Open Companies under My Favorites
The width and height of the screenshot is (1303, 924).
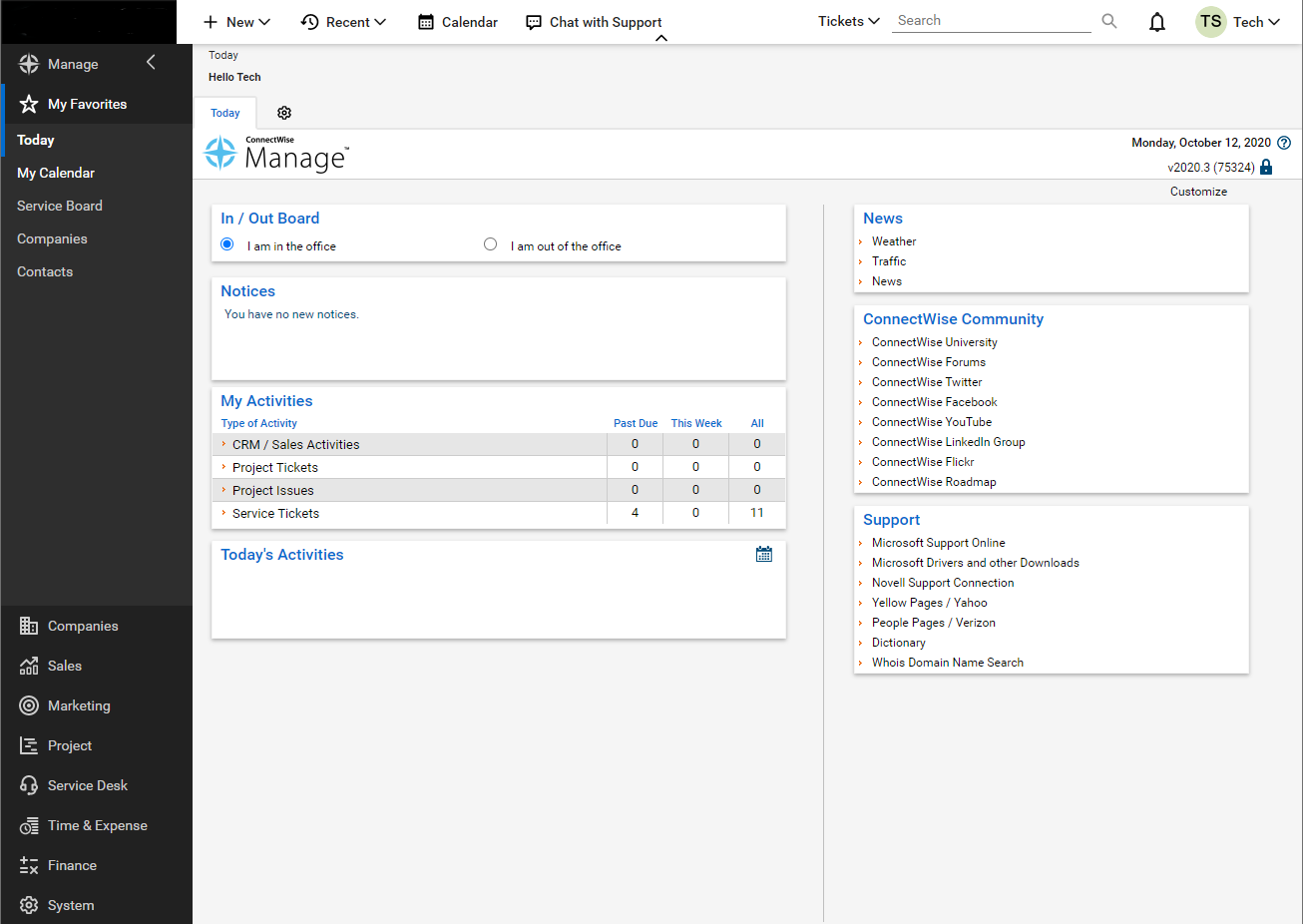click(52, 238)
